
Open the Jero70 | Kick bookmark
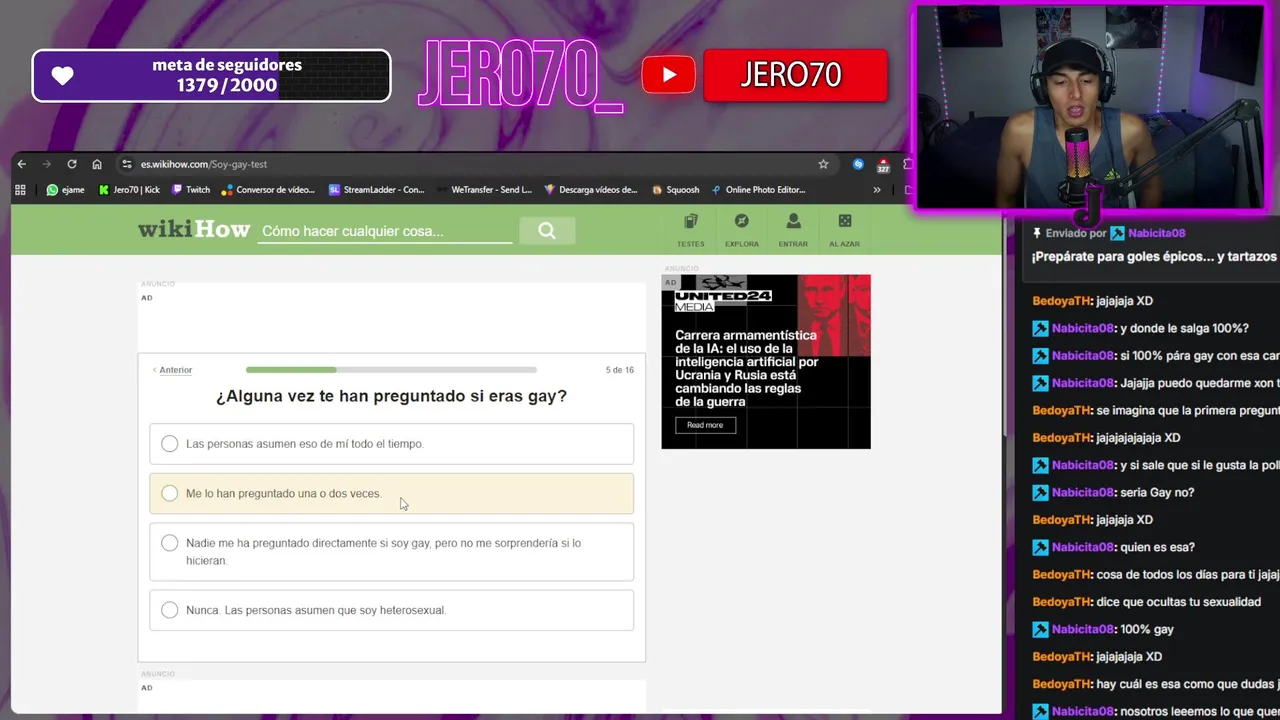coord(130,189)
